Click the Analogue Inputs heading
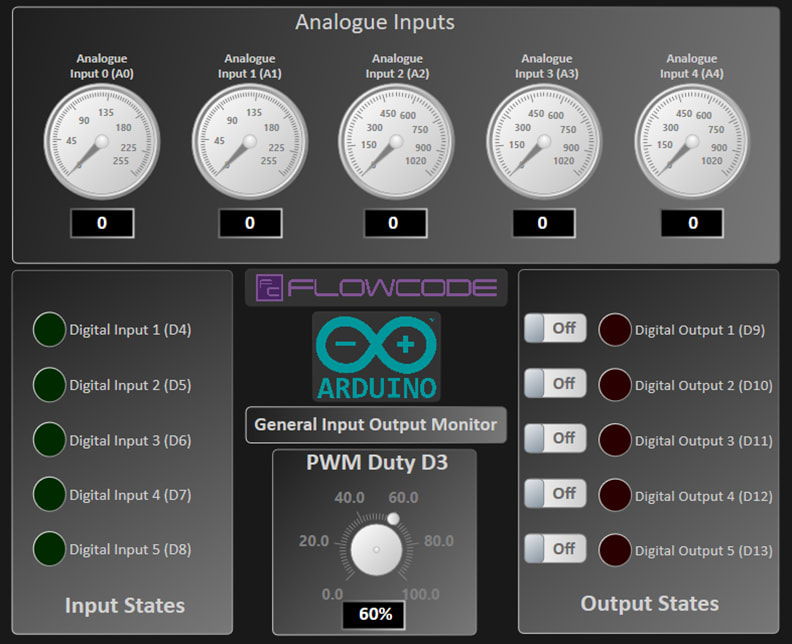 (x=375, y=22)
